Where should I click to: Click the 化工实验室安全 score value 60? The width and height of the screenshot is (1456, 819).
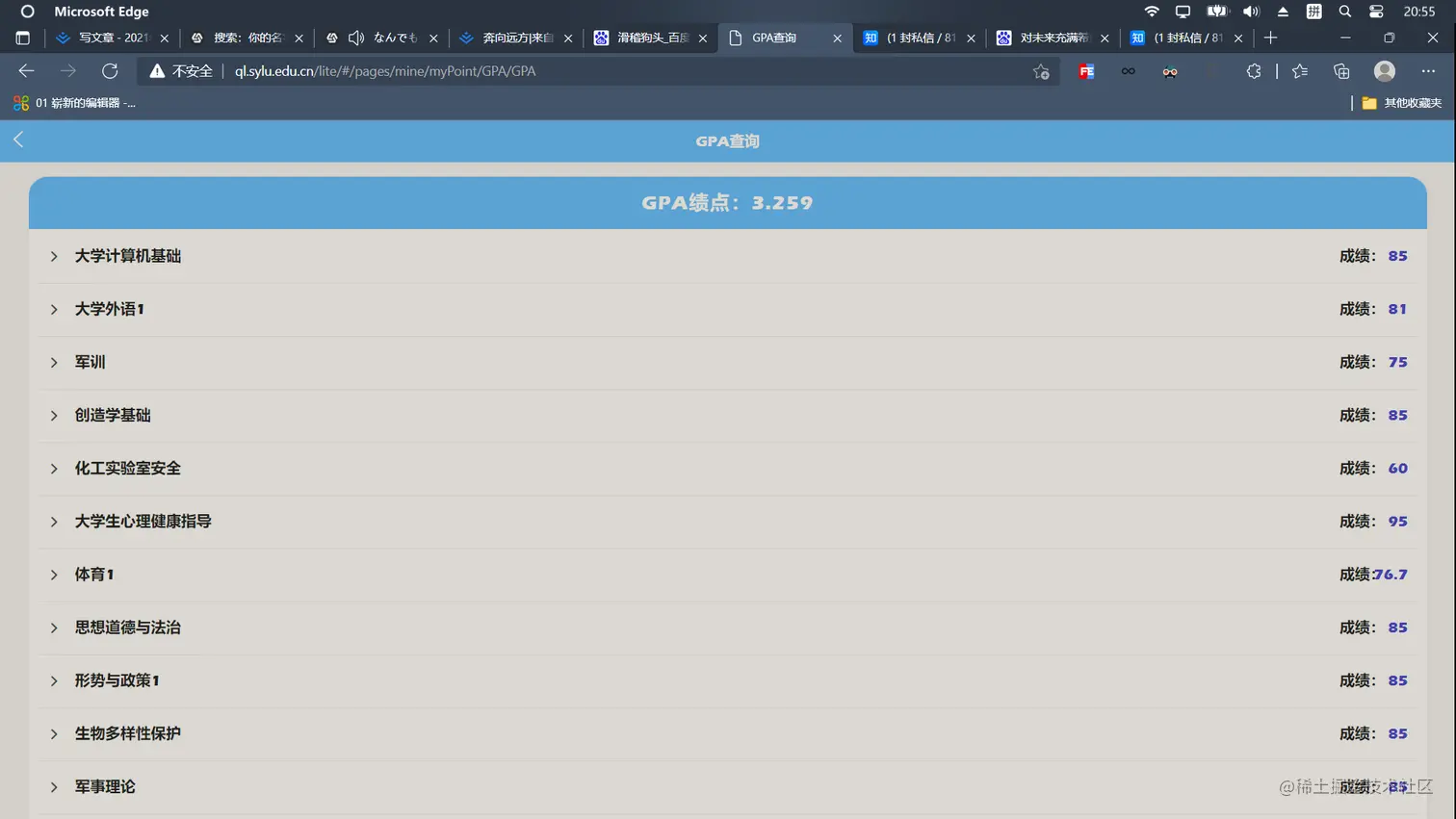point(1397,468)
